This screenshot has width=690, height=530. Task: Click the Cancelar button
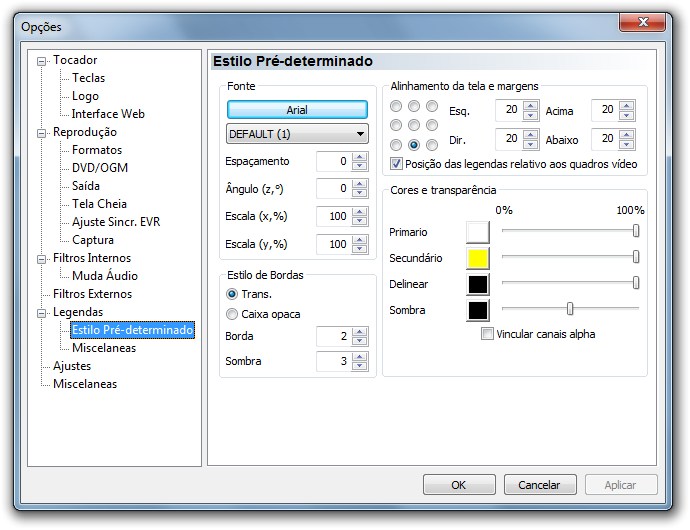pos(540,485)
